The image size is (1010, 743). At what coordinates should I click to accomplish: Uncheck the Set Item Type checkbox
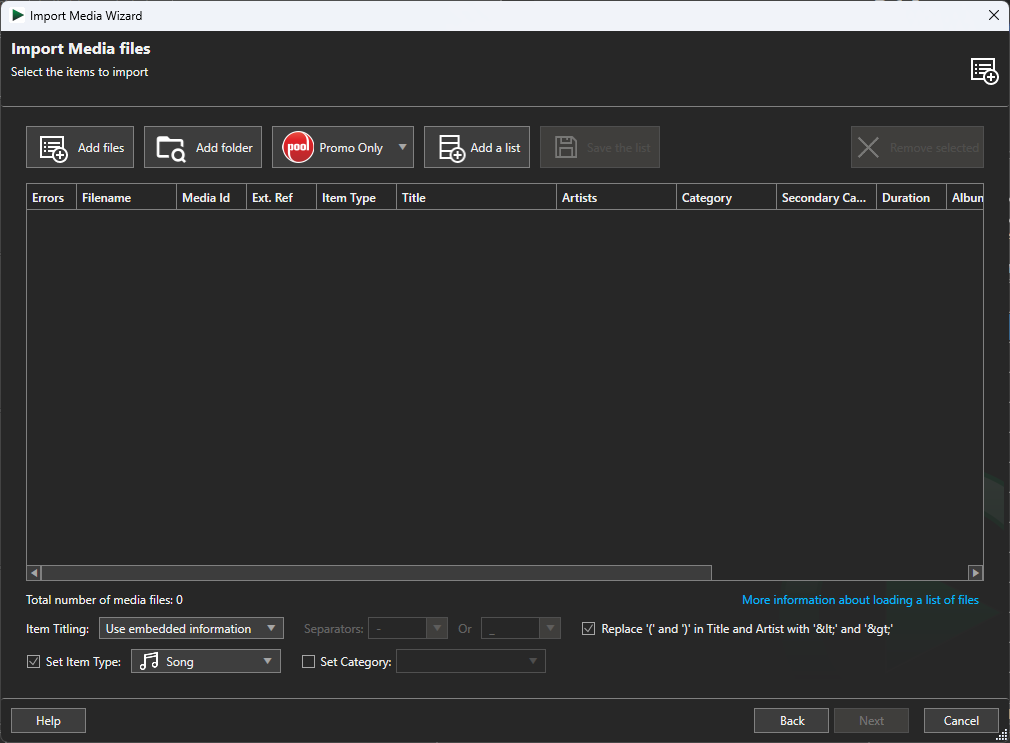coord(34,662)
